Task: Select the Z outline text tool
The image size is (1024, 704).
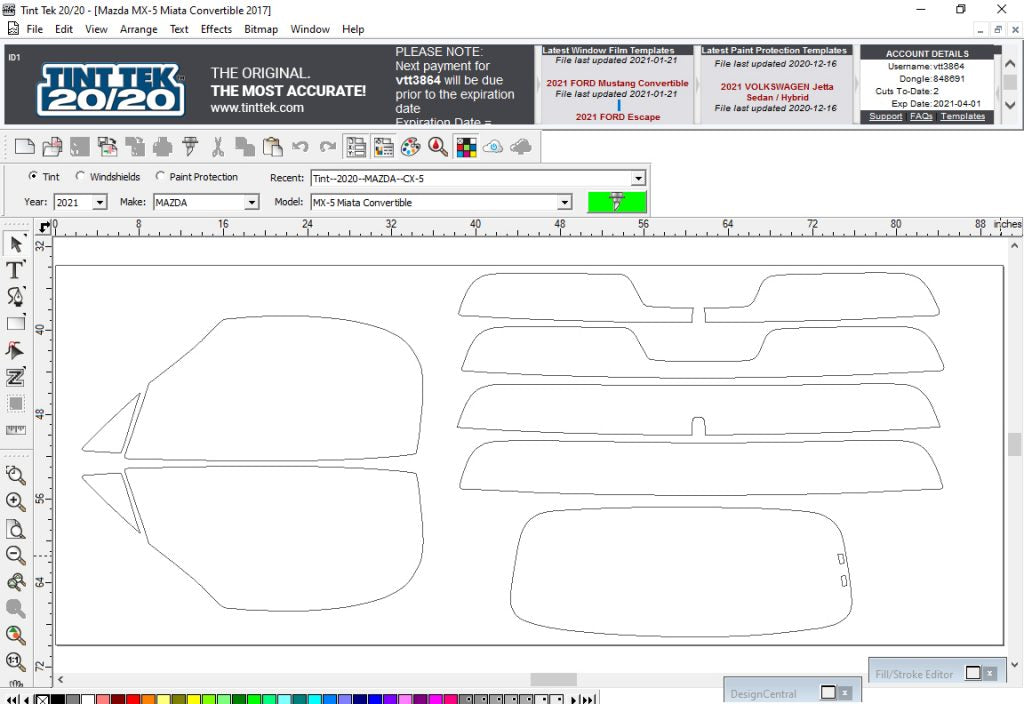Action: point(16,377)
